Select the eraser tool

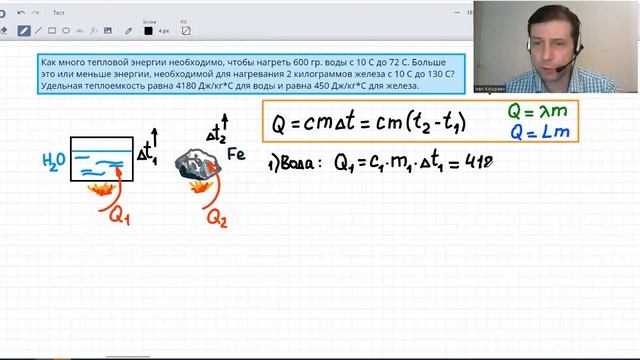click(x=4, y=31)
